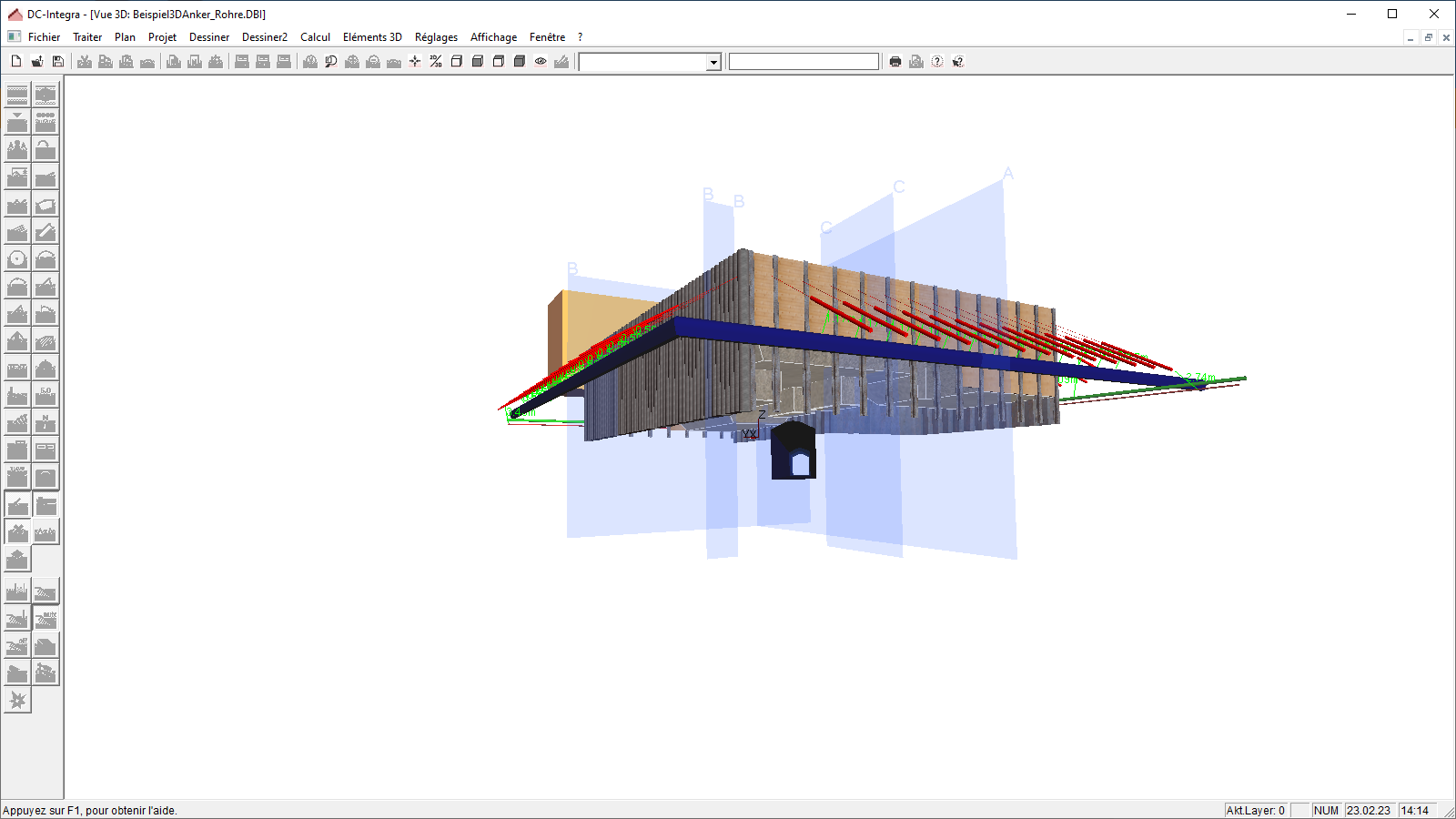Open the Fichier menu
Viewport: 1456px width, 819px height.
point(44,37)
